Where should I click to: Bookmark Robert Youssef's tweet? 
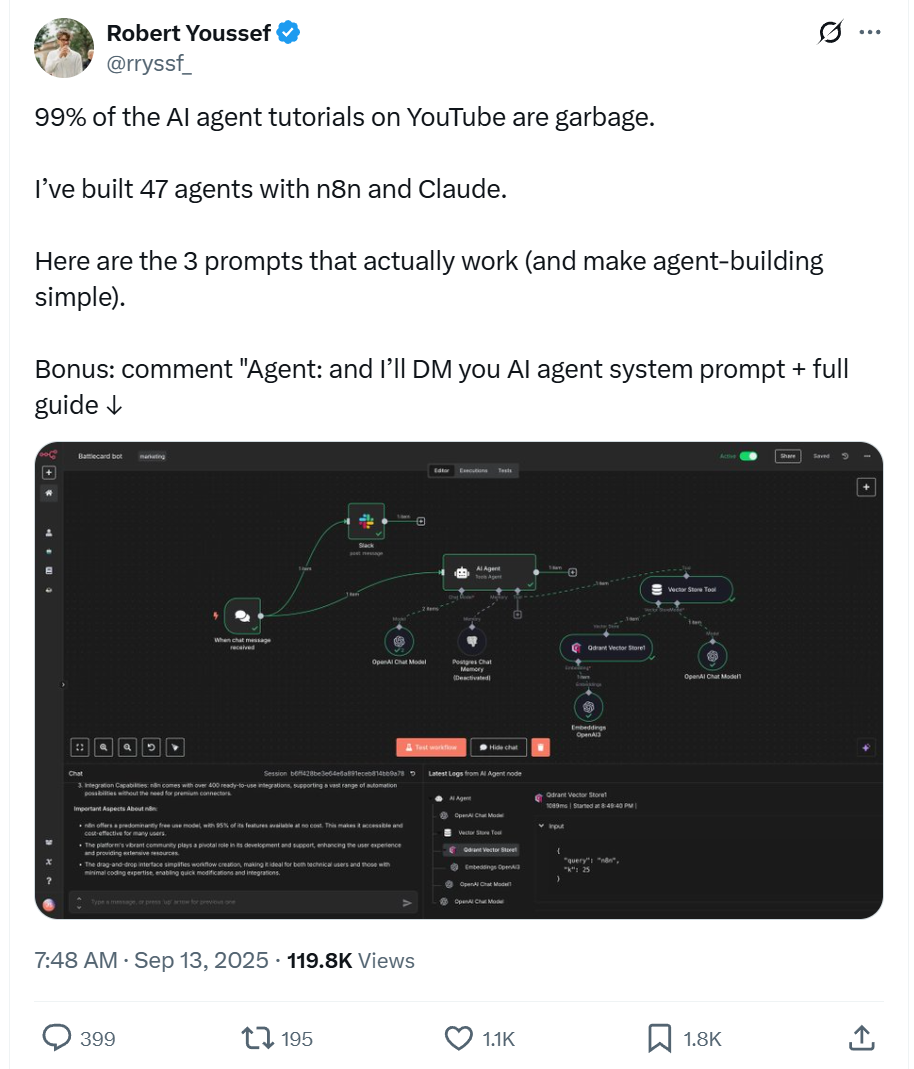(x=658, y=1038)
